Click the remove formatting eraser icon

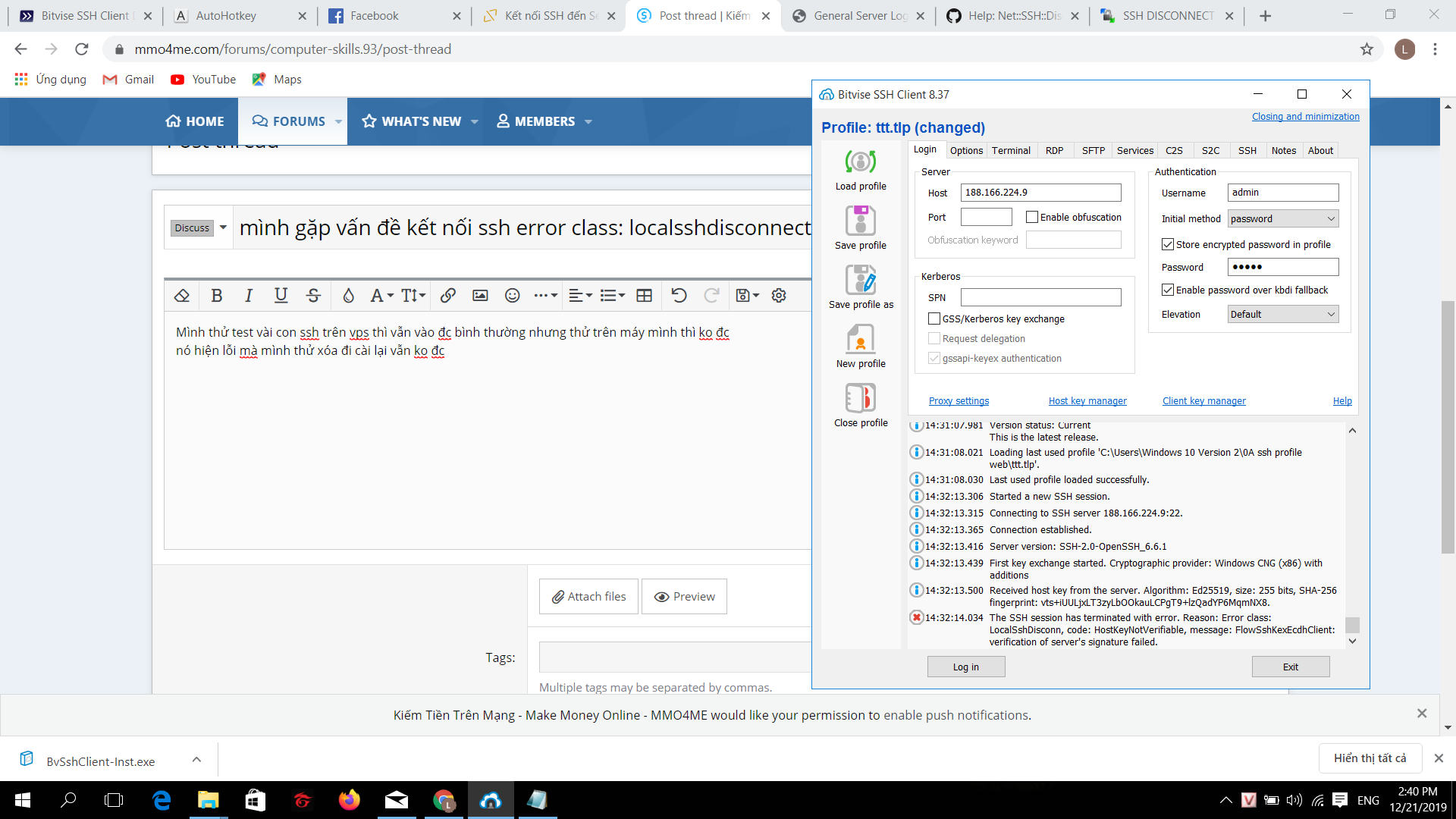pos(182,296)
